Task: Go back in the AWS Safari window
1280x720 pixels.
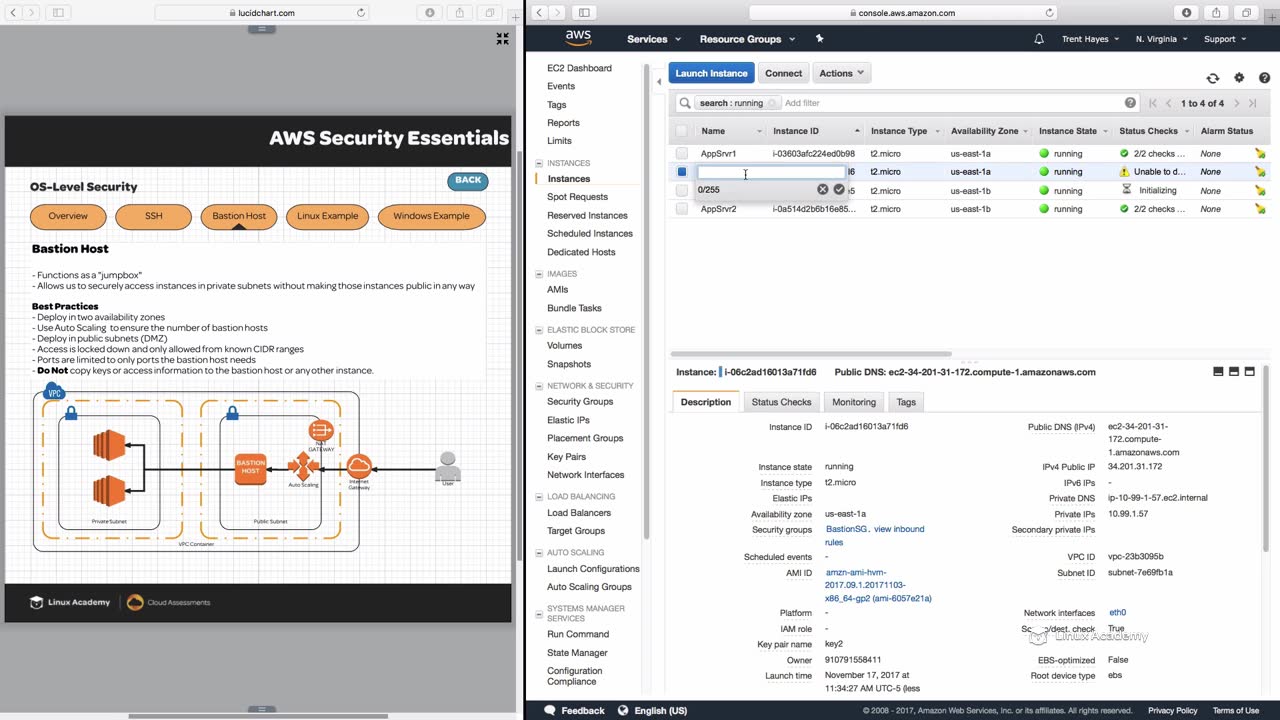Action: click(539, 13)
